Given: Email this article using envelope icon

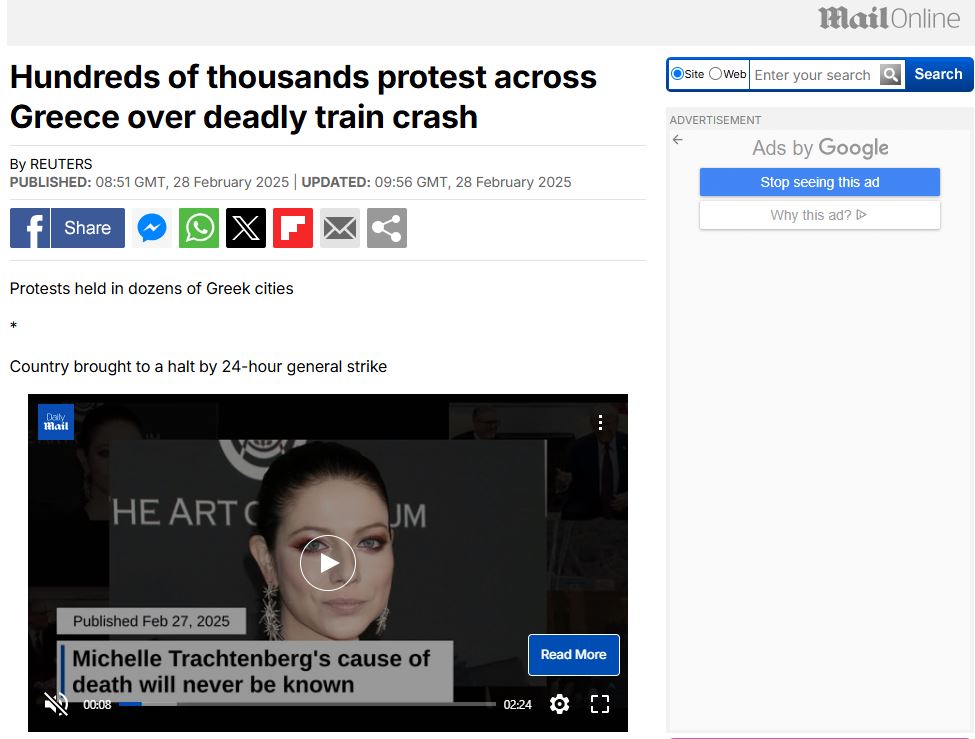Looking at the screenshot, I should [340, 228].
